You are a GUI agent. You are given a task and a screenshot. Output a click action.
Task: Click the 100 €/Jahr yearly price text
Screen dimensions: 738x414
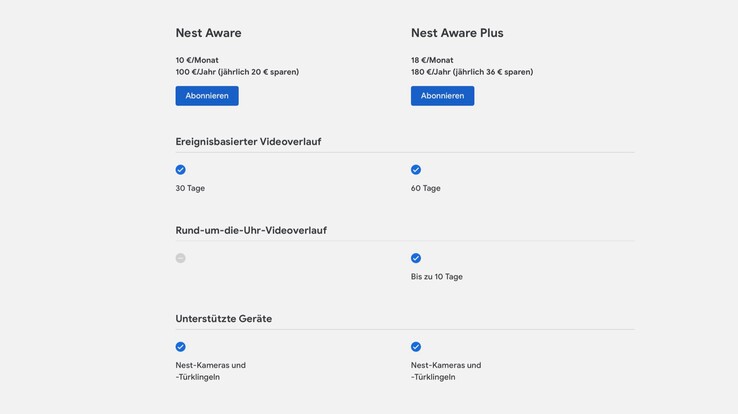[237, 72]
